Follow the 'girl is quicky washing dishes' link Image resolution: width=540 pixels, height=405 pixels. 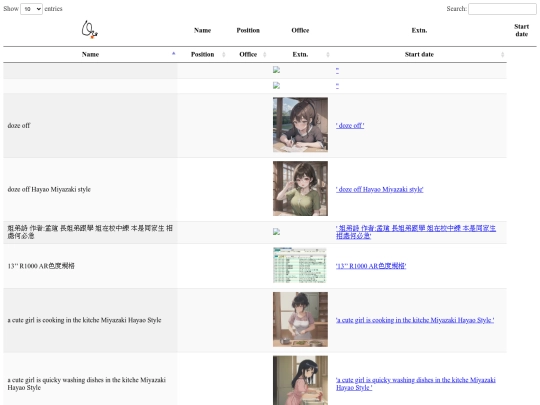(x=416, y=384)
